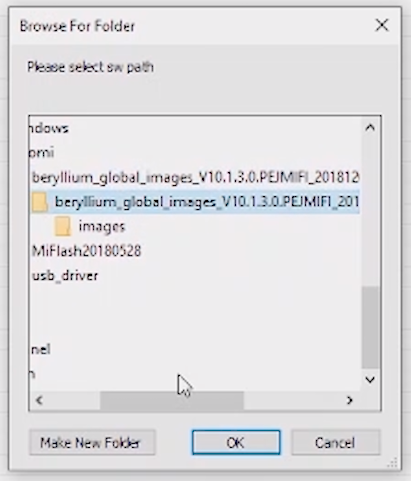Select the folder ending in 'omi'

42,153
